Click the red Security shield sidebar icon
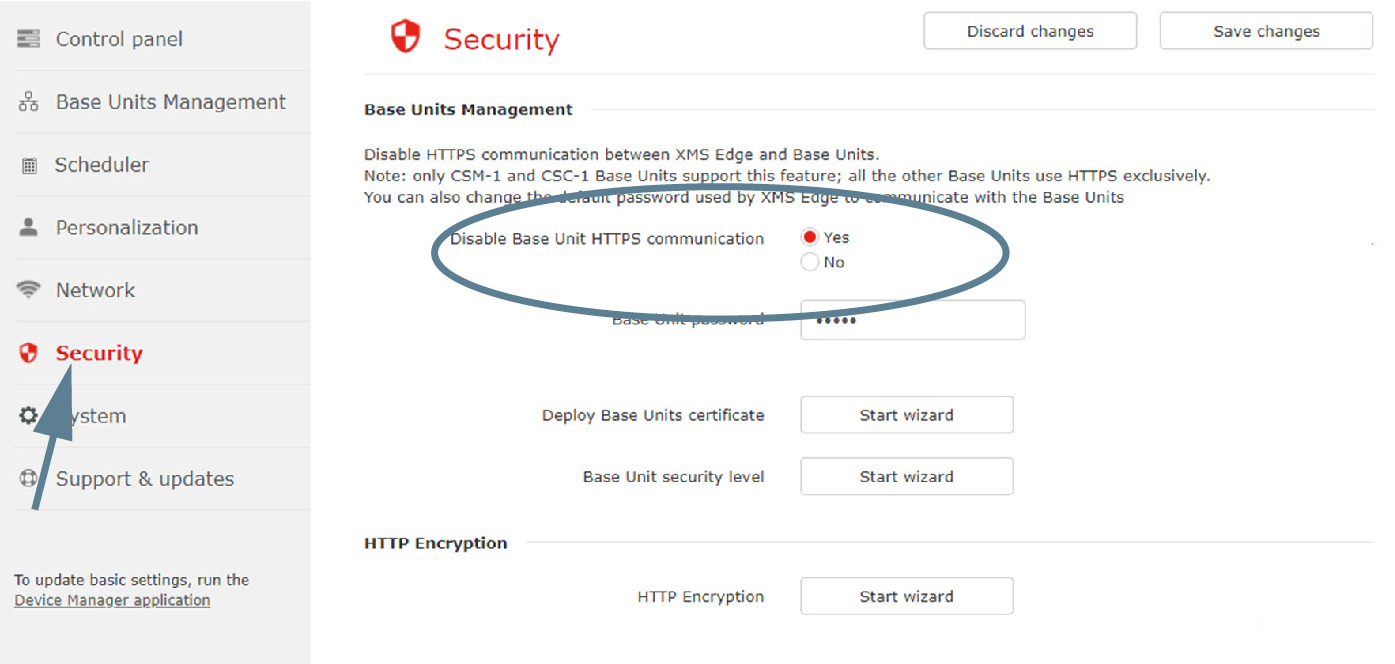This screenshot has height=664, width=1395. [29, 353]
